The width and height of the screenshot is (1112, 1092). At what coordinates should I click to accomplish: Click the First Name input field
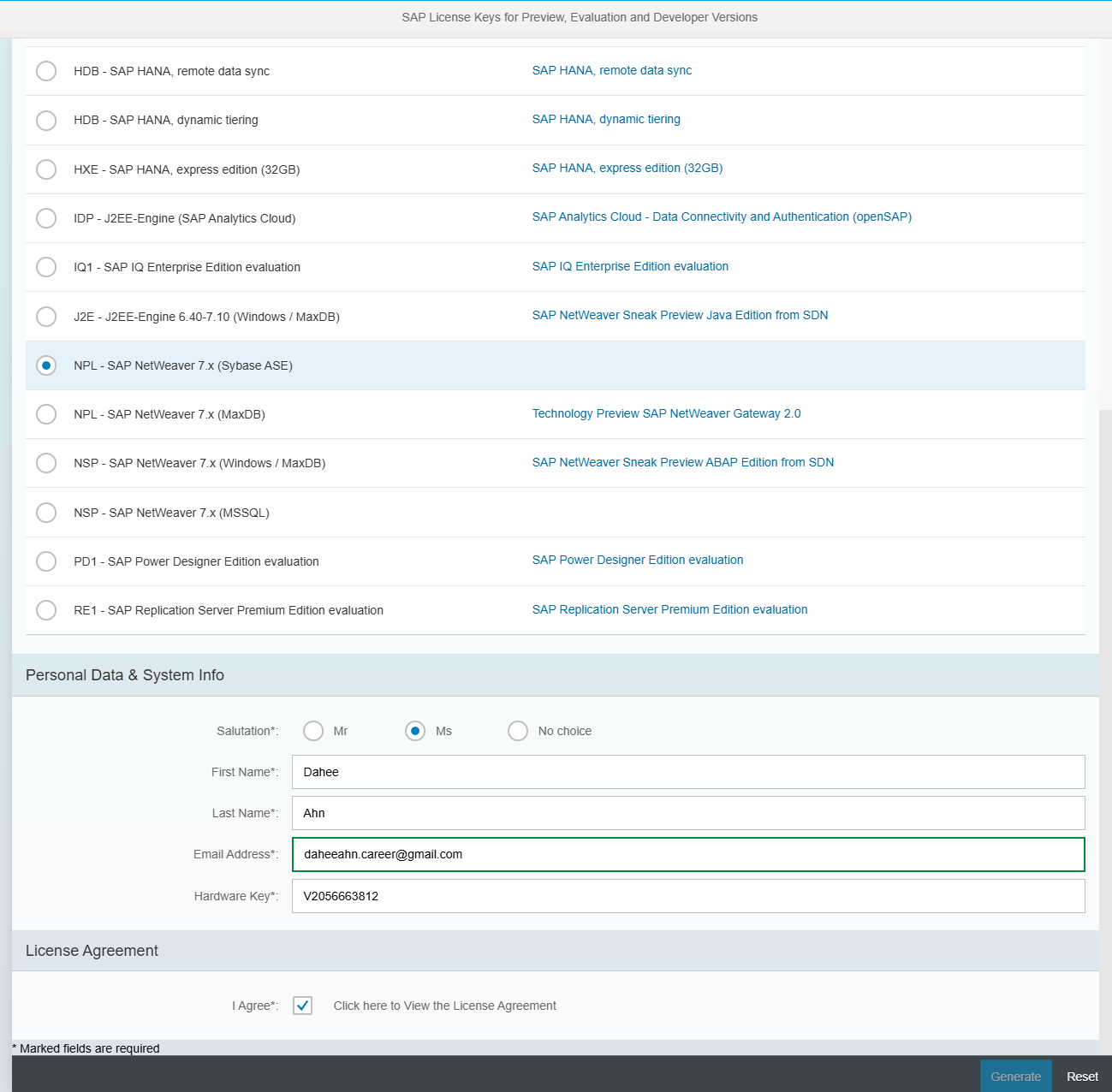coord(688,772)
